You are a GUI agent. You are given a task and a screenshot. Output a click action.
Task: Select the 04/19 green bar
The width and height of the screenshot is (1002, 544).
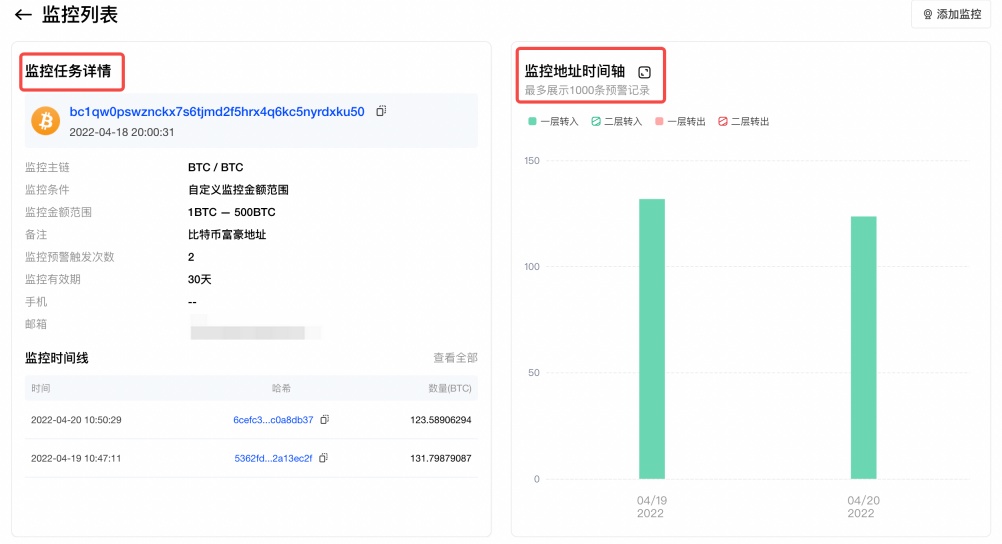click(652, 339)
